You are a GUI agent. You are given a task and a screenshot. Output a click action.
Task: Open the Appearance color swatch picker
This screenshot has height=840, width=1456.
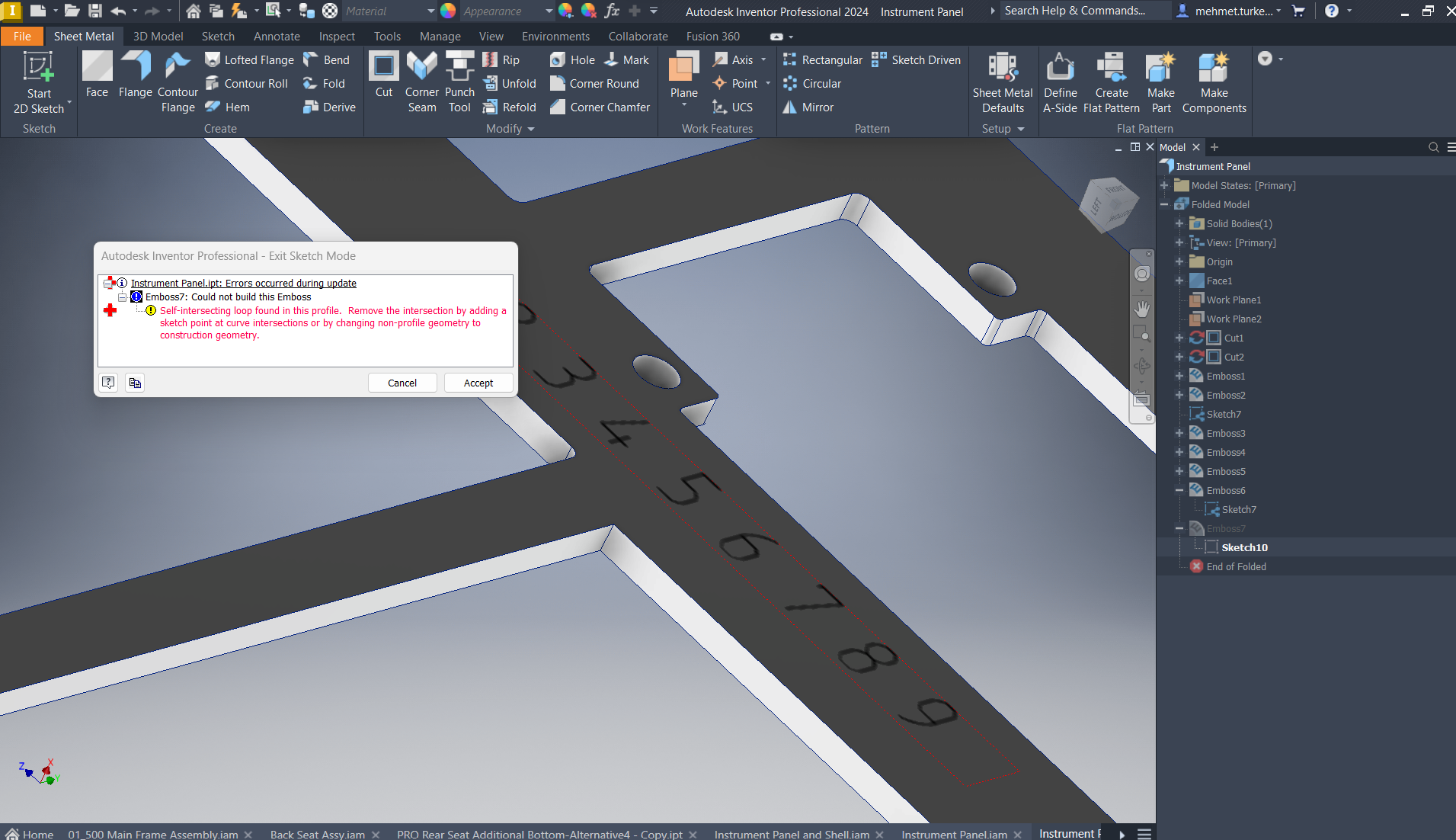tap(448, 11)
